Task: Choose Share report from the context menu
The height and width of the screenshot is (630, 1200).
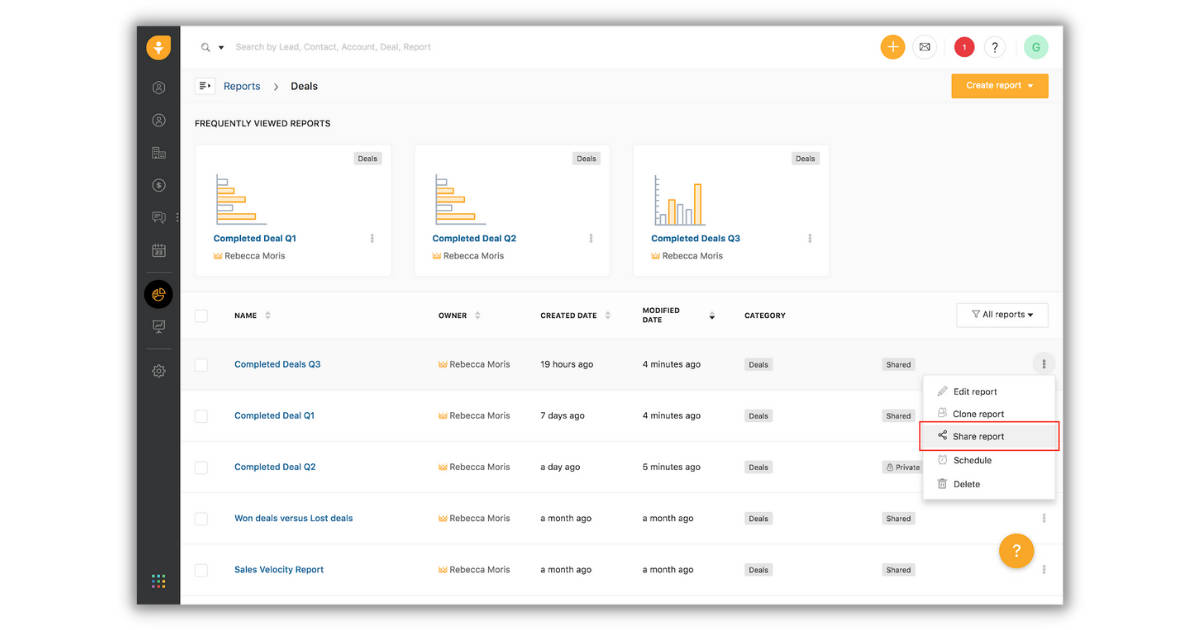Action: tap(977, 436)
